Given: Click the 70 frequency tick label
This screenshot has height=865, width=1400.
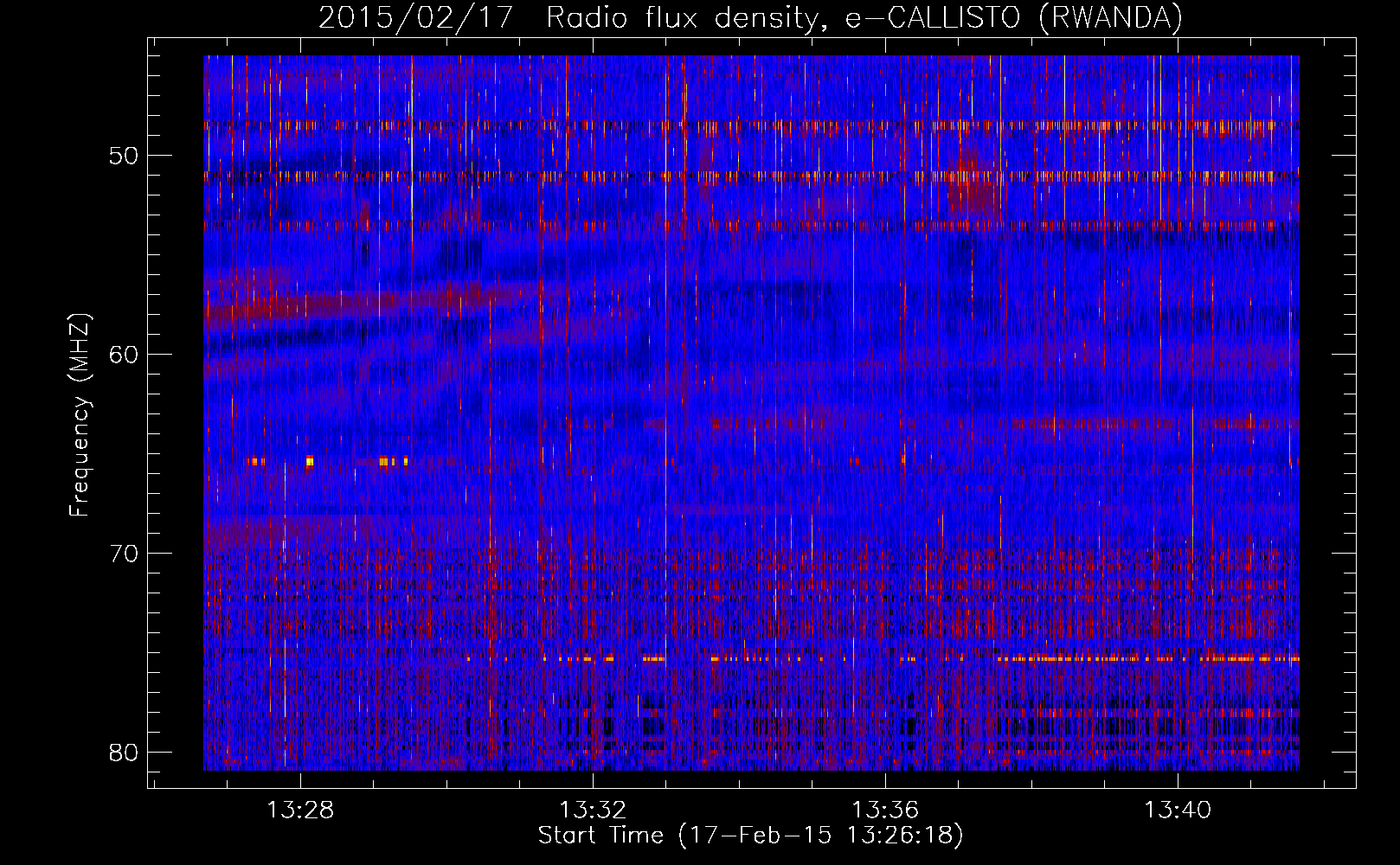Looking at the screenshot, I should pos(125,554).
